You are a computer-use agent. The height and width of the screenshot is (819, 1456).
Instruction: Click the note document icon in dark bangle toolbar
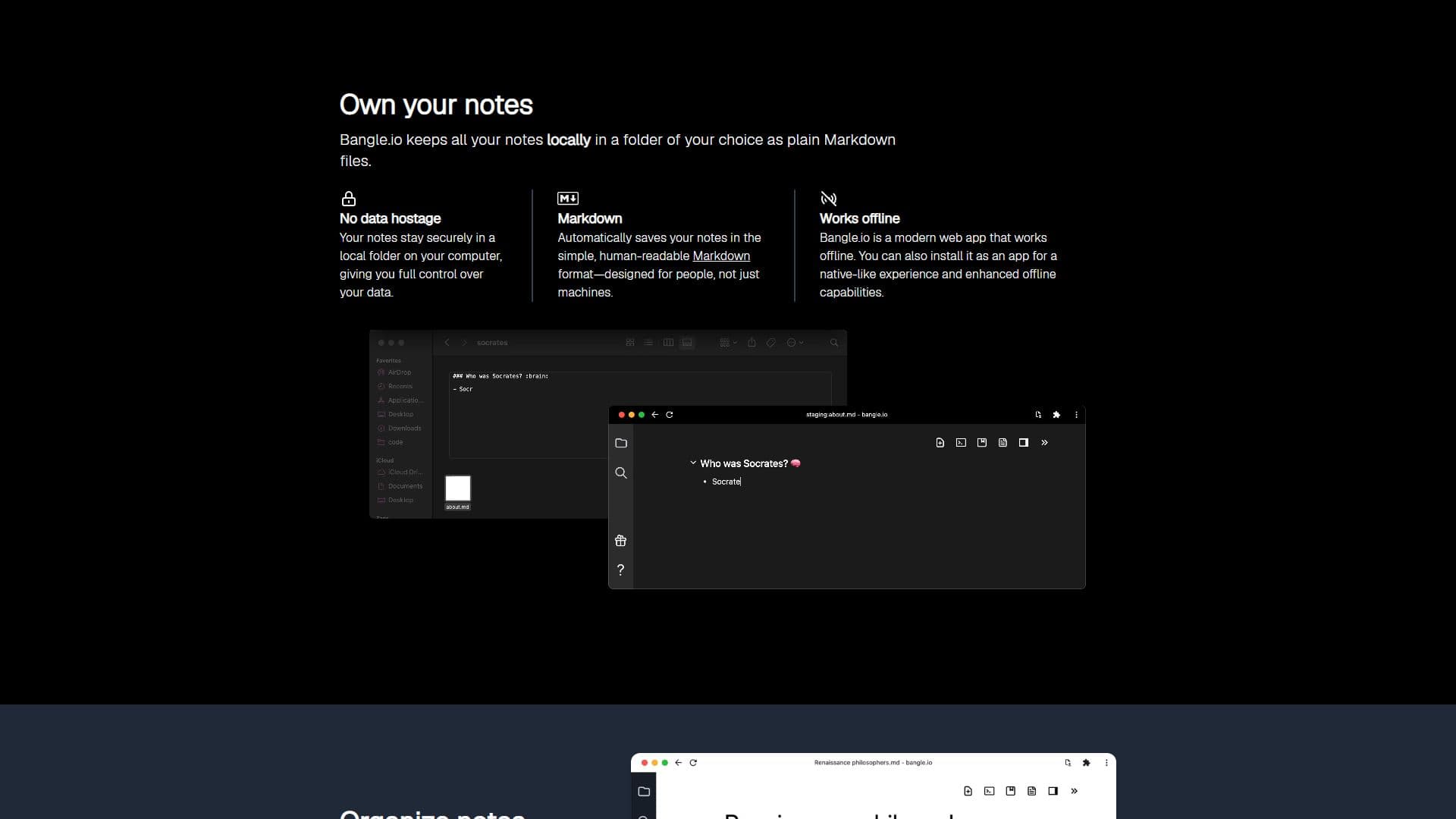click(1003, 443)
